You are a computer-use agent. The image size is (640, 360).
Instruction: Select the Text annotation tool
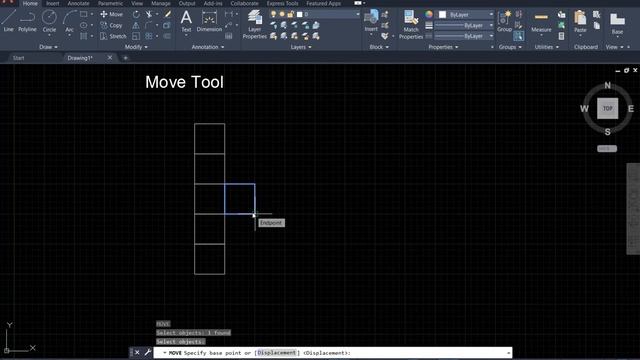pyautogui.click(x=186, y=21)
